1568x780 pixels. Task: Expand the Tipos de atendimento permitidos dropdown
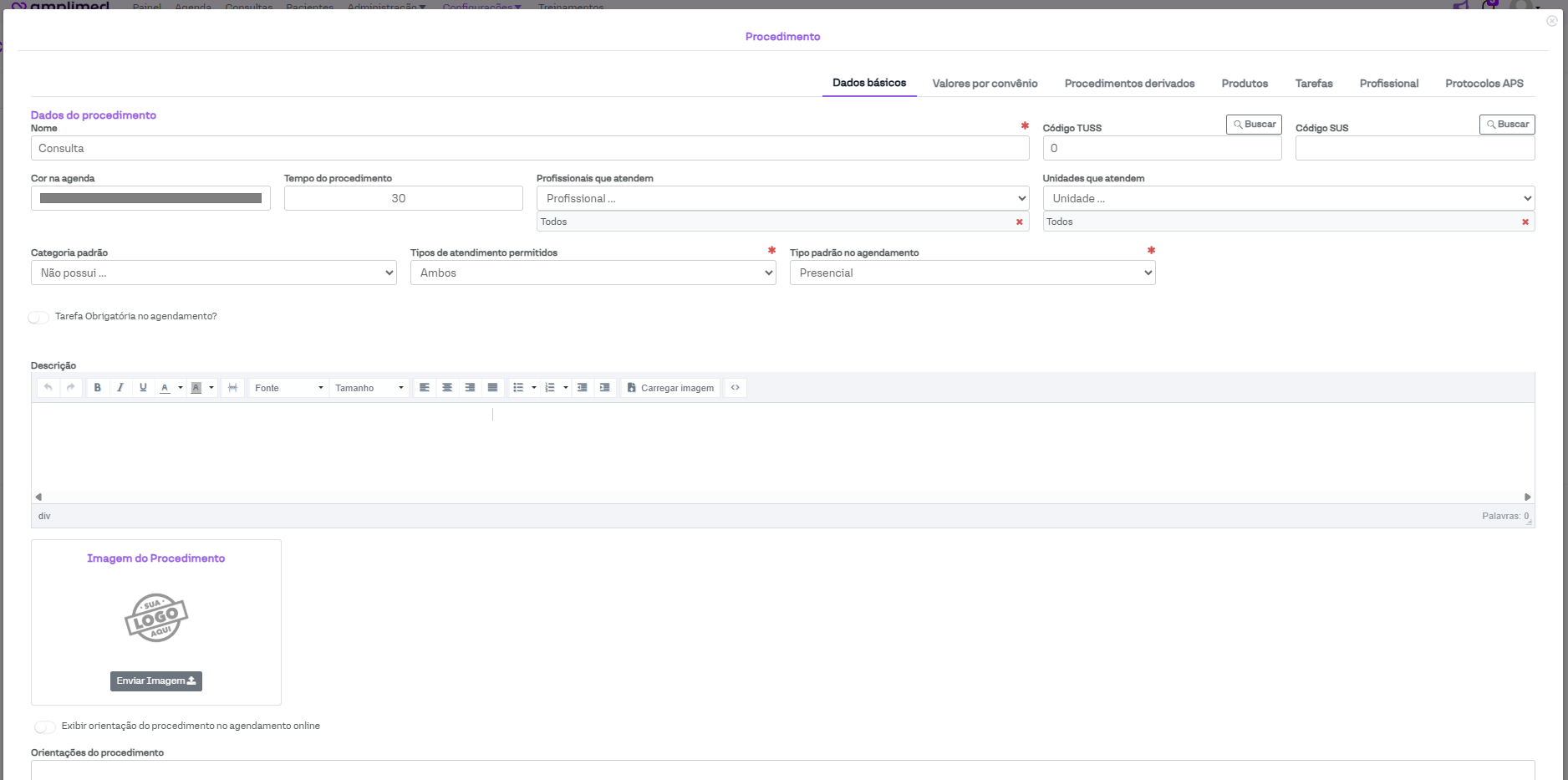pos(593,273)
